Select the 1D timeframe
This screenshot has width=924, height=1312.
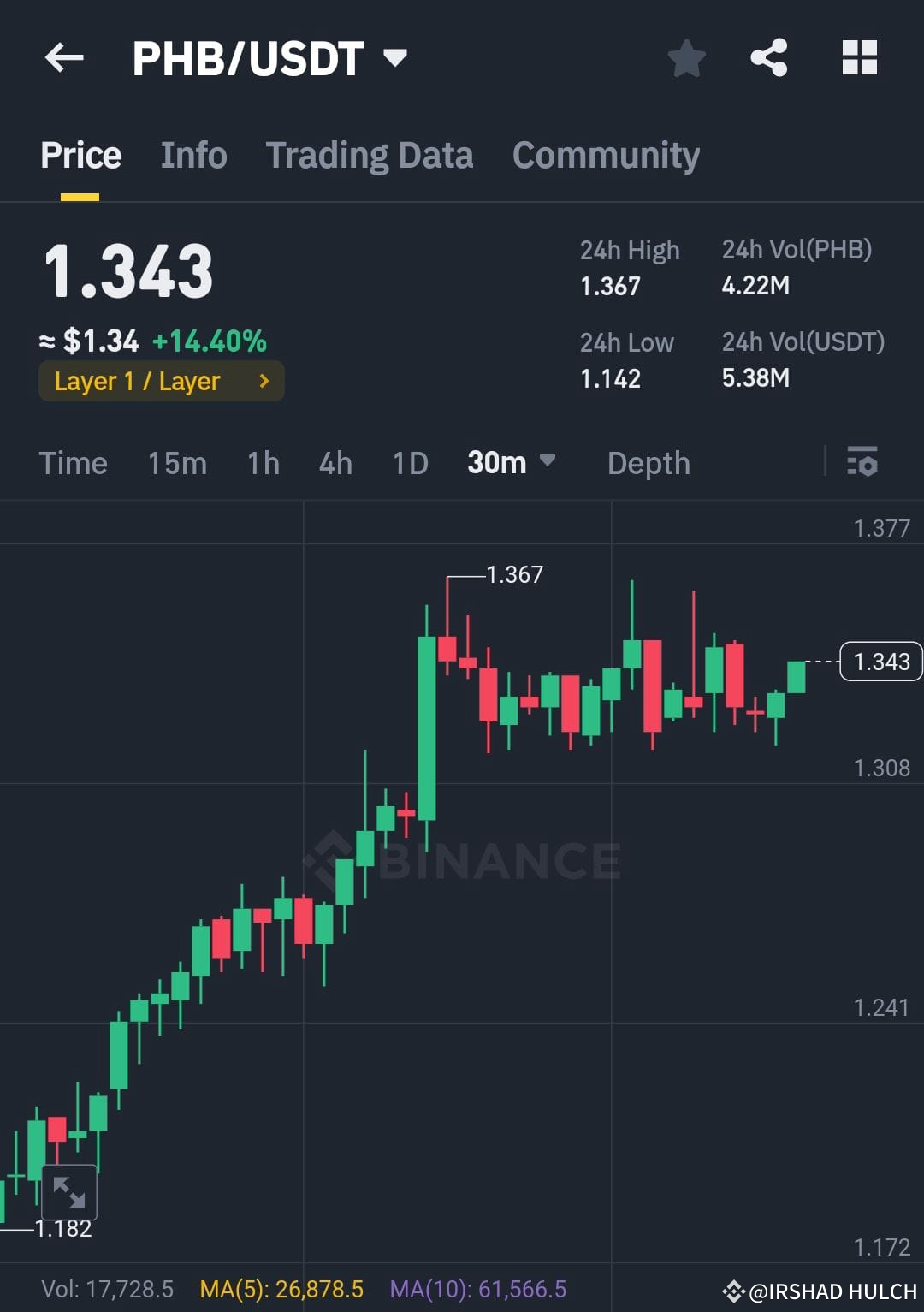pos(409,463)
